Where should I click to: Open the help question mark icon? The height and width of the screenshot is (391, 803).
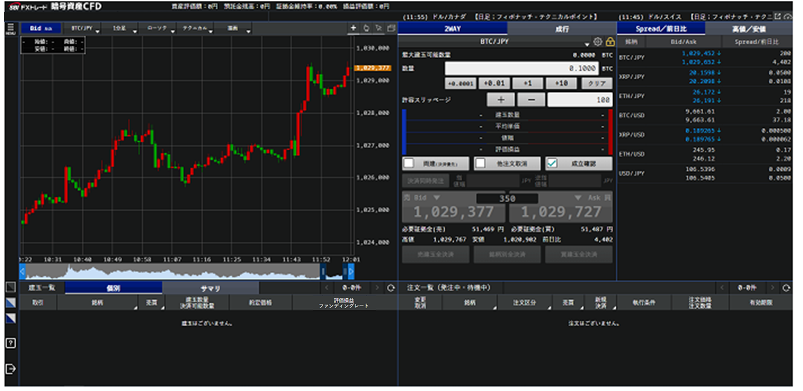[x=11, y=343]
